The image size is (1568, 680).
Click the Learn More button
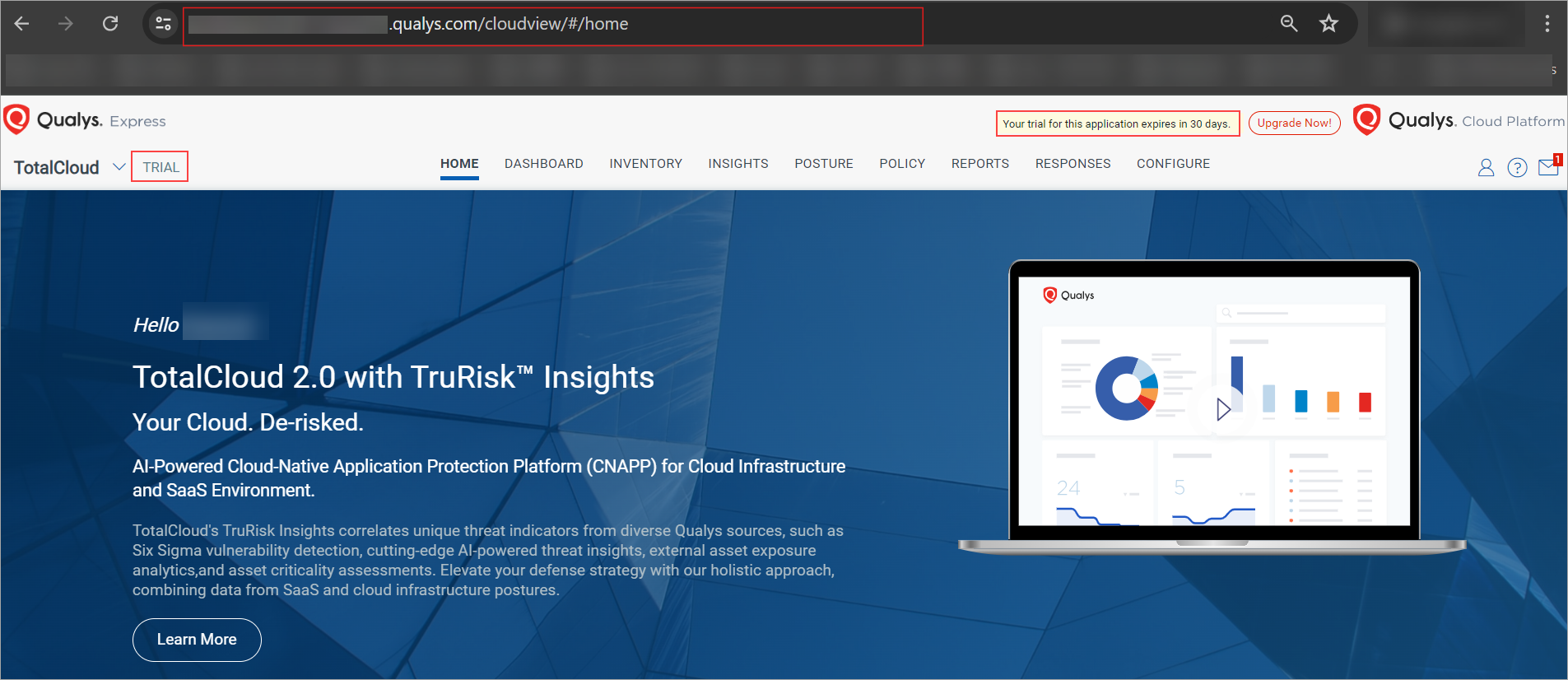point(197,640)
